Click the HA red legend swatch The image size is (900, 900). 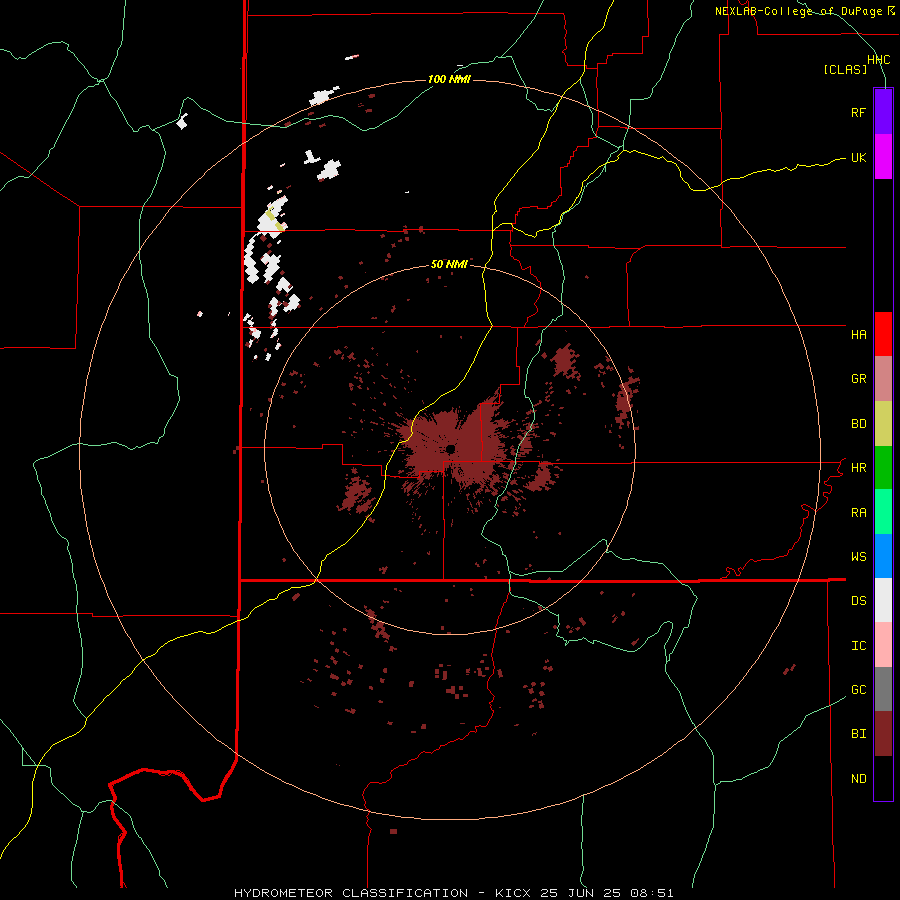click(x=883, y=334)
